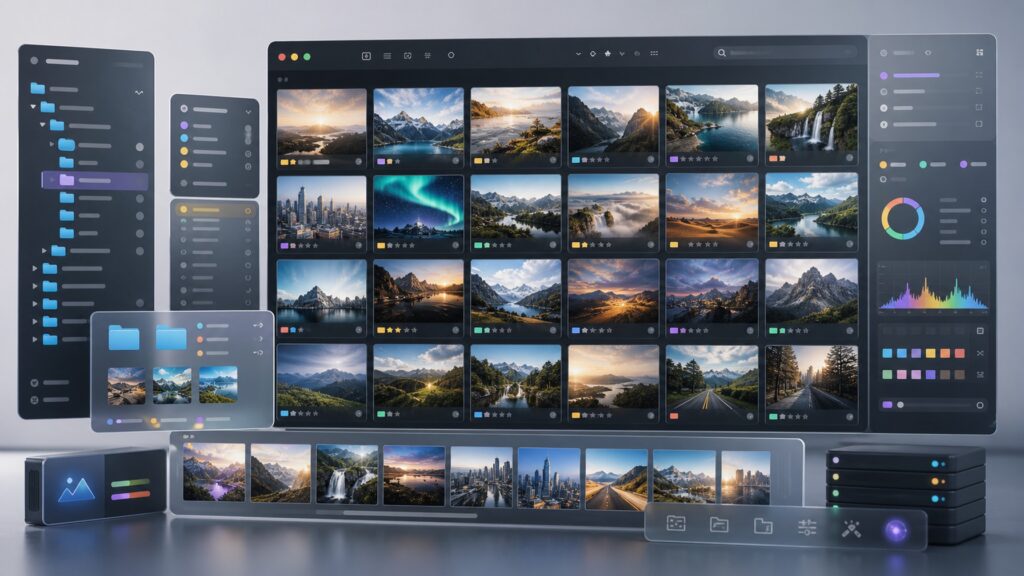The width and height of the screenshot is (1024, 576).
Task: Toggle the eye visibility icon atop the right panel
Action: 928,53
